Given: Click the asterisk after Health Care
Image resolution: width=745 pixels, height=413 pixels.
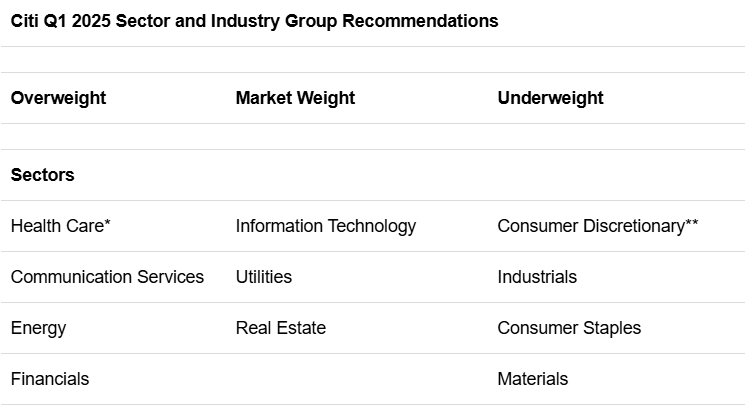Looking at the screenshot, I should (107, 223).
